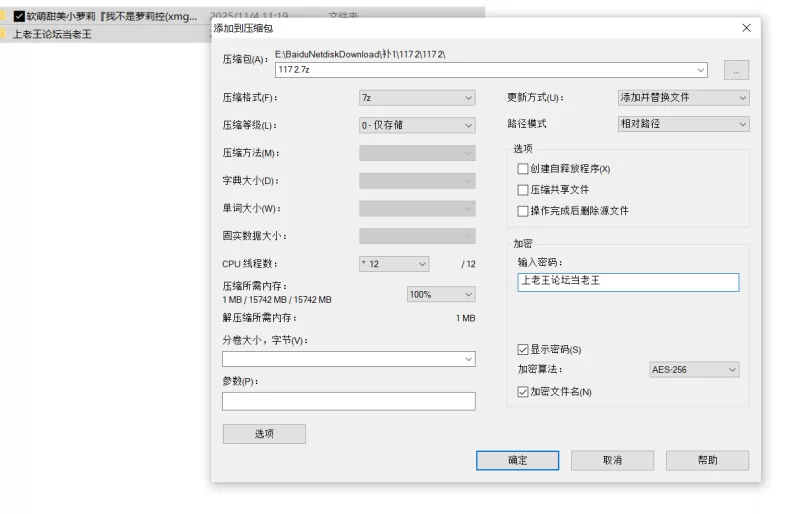Enable 创建自释放程序 checkbox
This screenshot has height=514, width=800.
click(523, 169)
